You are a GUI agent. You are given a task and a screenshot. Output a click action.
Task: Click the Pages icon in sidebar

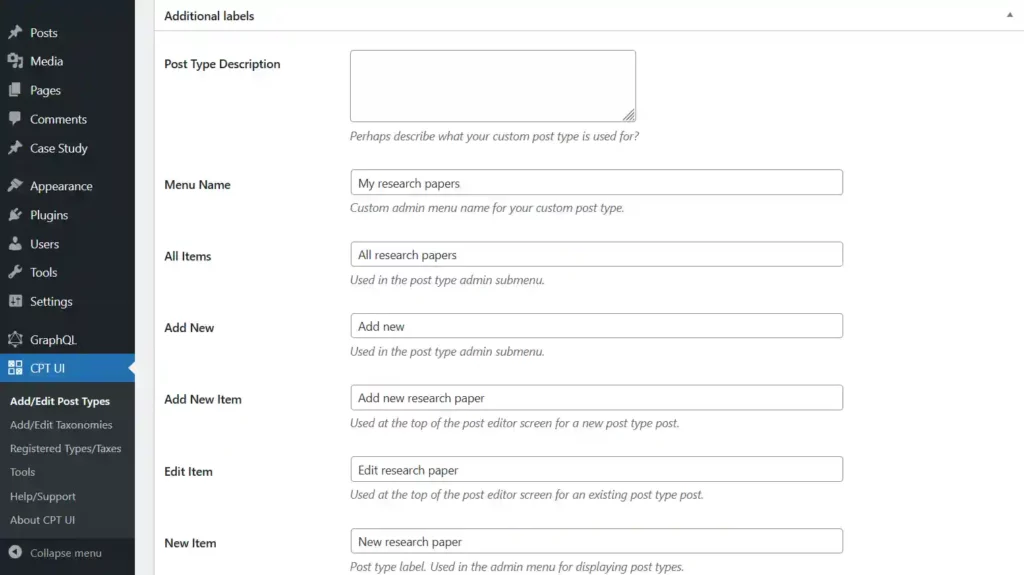tap(15, 90)
